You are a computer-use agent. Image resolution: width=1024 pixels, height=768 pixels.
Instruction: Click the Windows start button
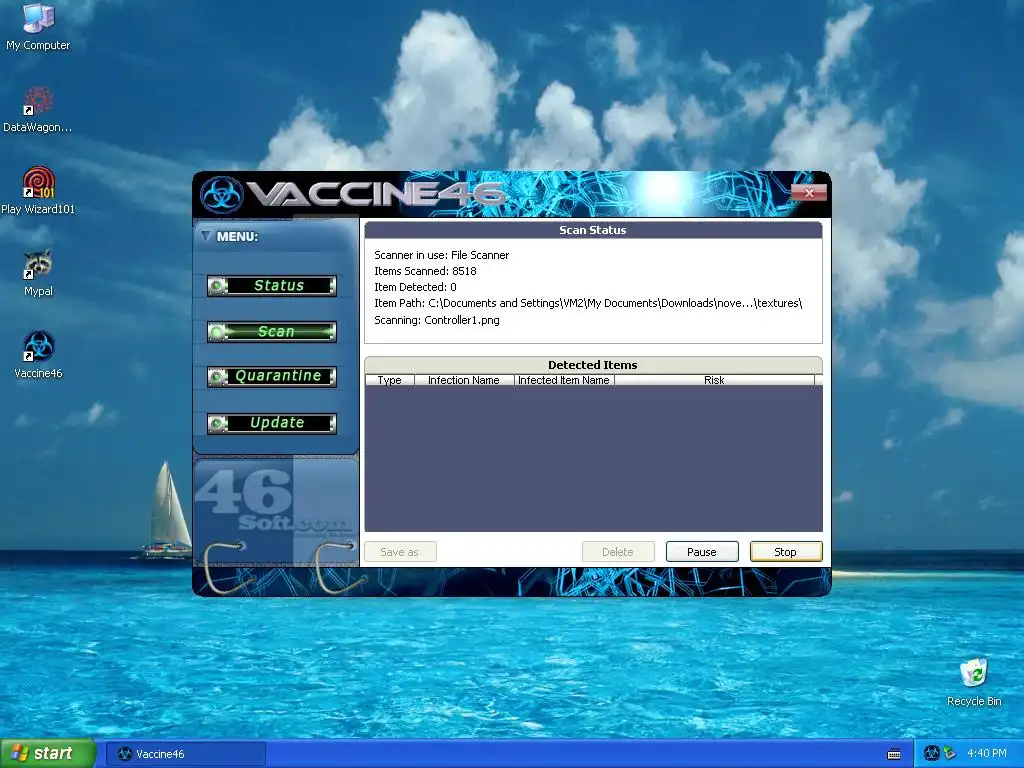click(x=47, y=753)
